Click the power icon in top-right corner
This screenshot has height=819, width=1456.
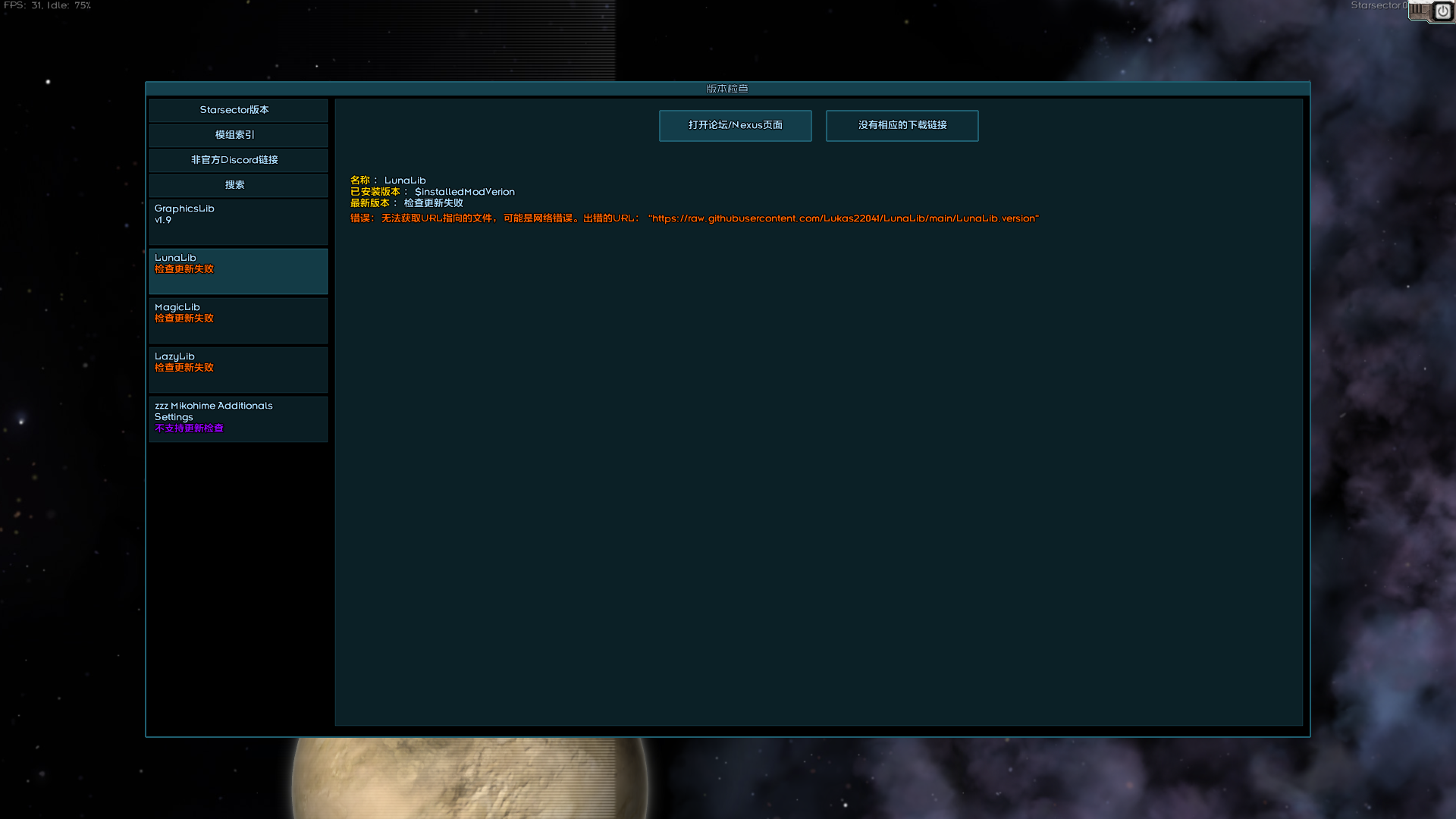tap(1442, 11)
